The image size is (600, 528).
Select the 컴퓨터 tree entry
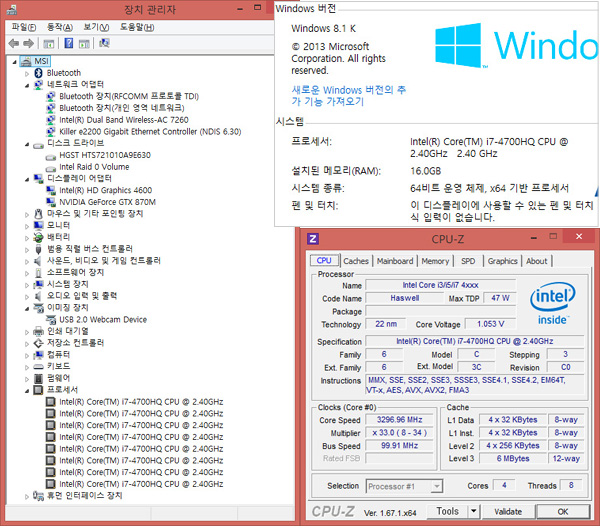coord(58,355)
